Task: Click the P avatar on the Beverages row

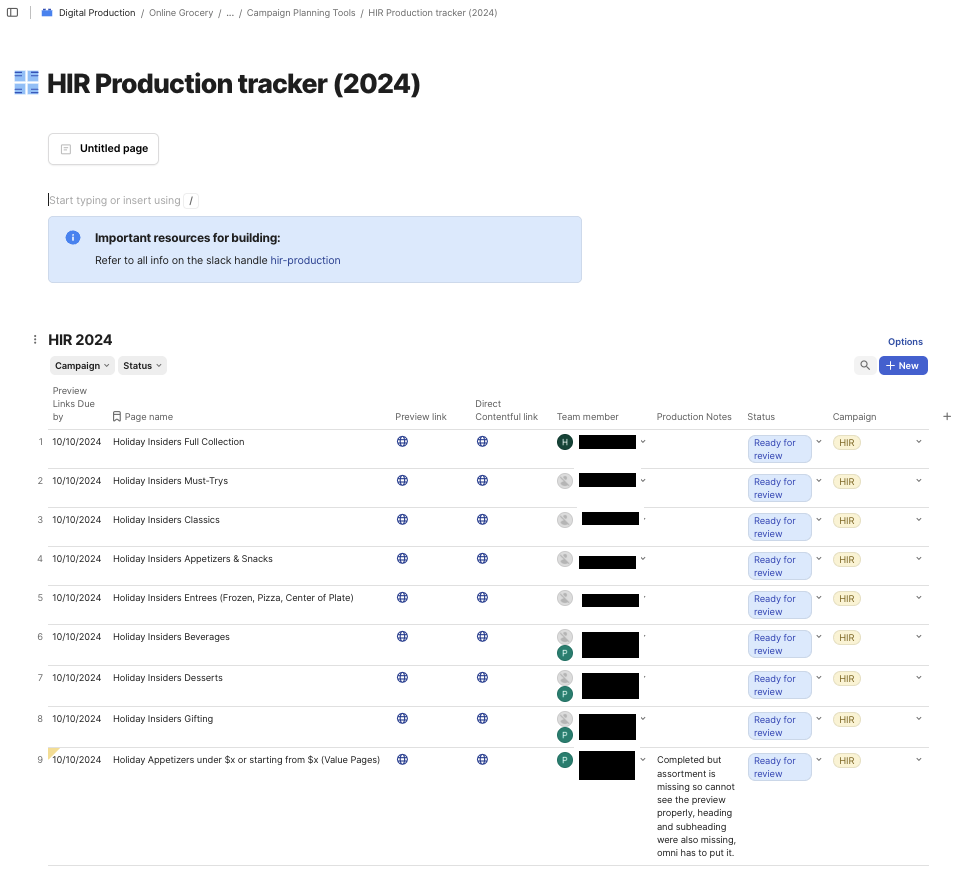Action: pyautogui.click(x=564, y=652)
